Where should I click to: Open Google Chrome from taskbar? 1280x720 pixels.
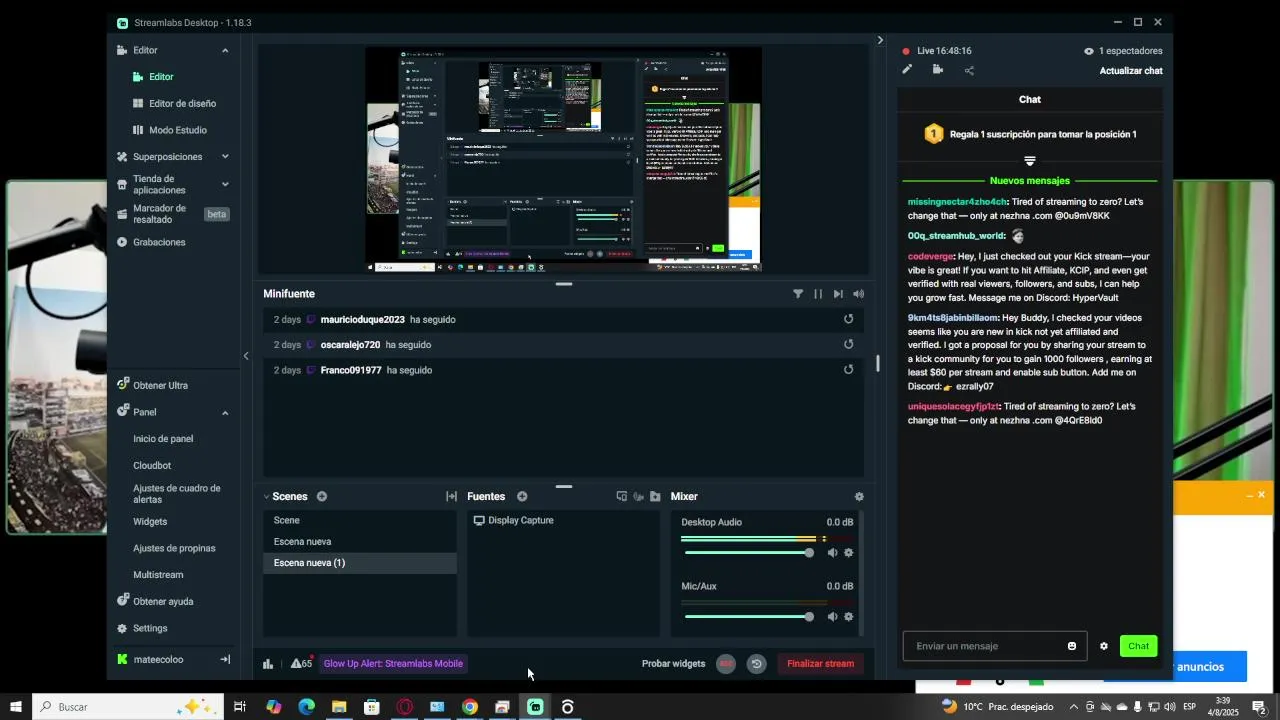(470, 707)
